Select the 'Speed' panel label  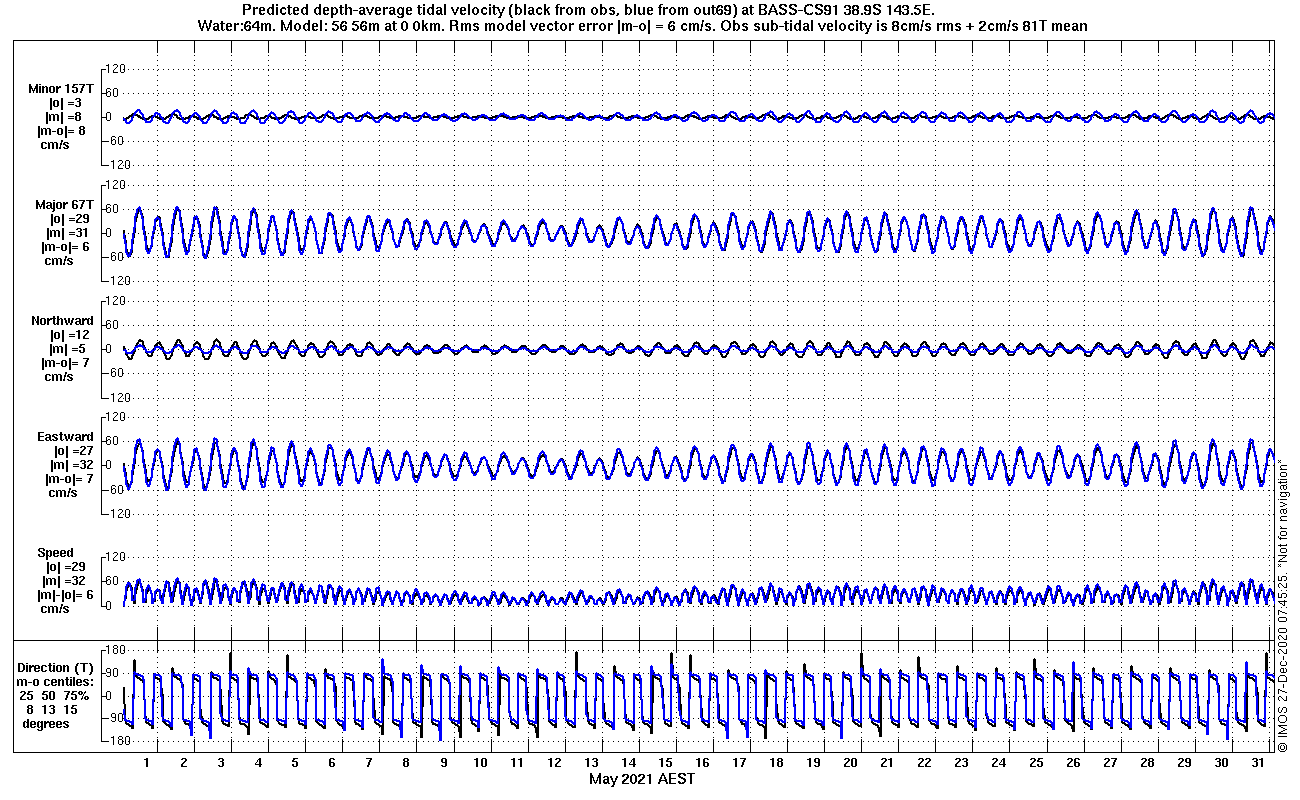pyautogui.click(x=56, y=553)
